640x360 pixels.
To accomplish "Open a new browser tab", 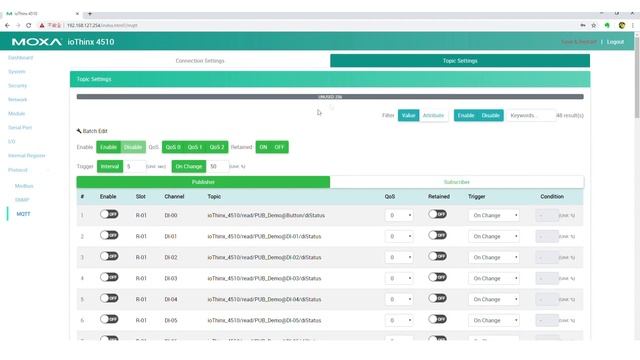I will click(90, 13).
